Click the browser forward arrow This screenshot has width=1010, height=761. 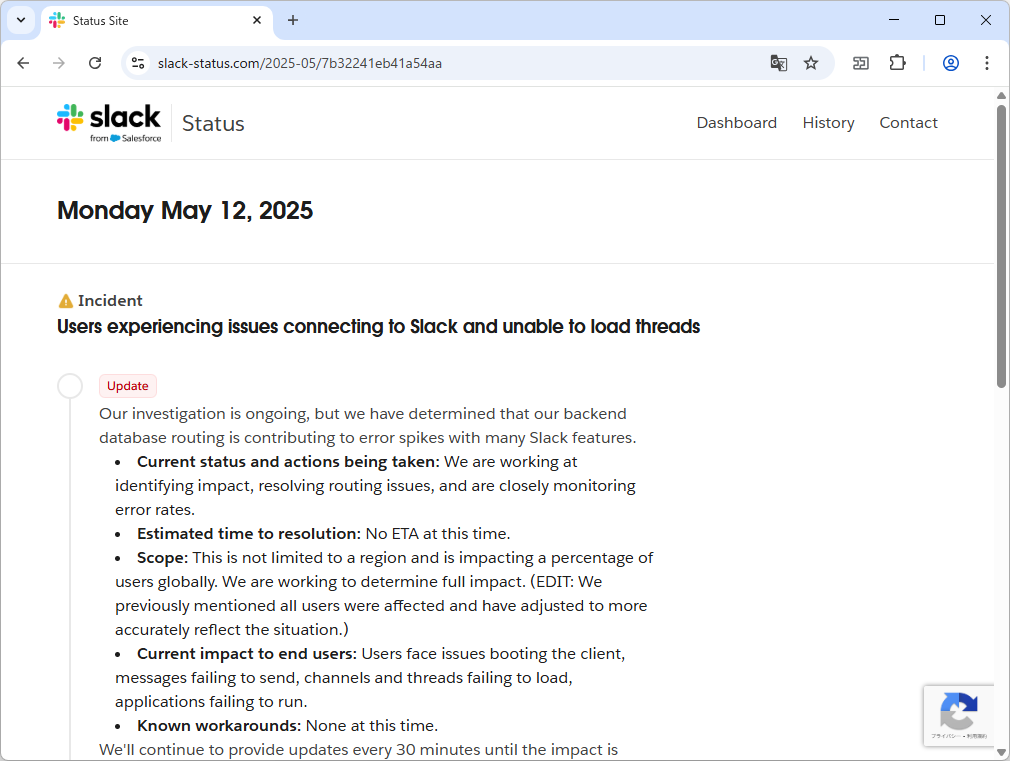point(59,63)
